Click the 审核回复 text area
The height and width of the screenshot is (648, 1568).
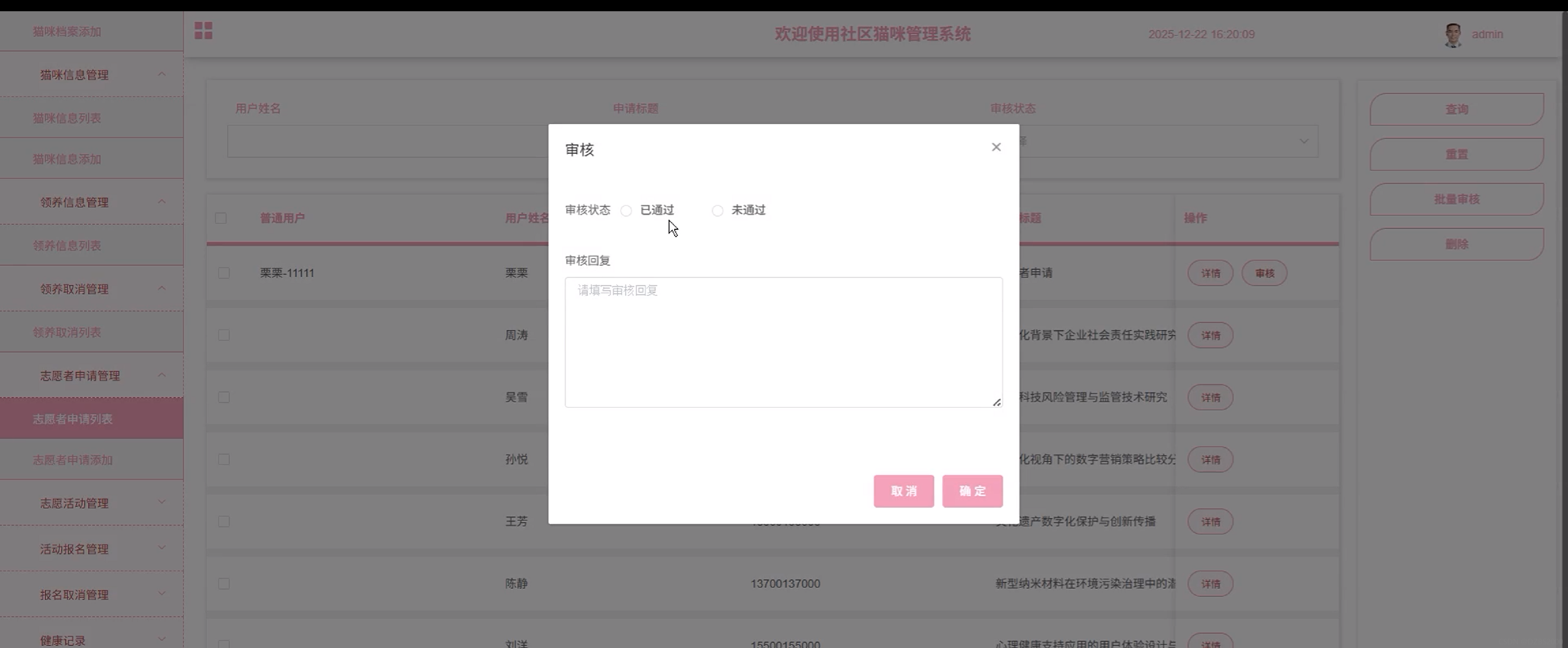point(783,342)
